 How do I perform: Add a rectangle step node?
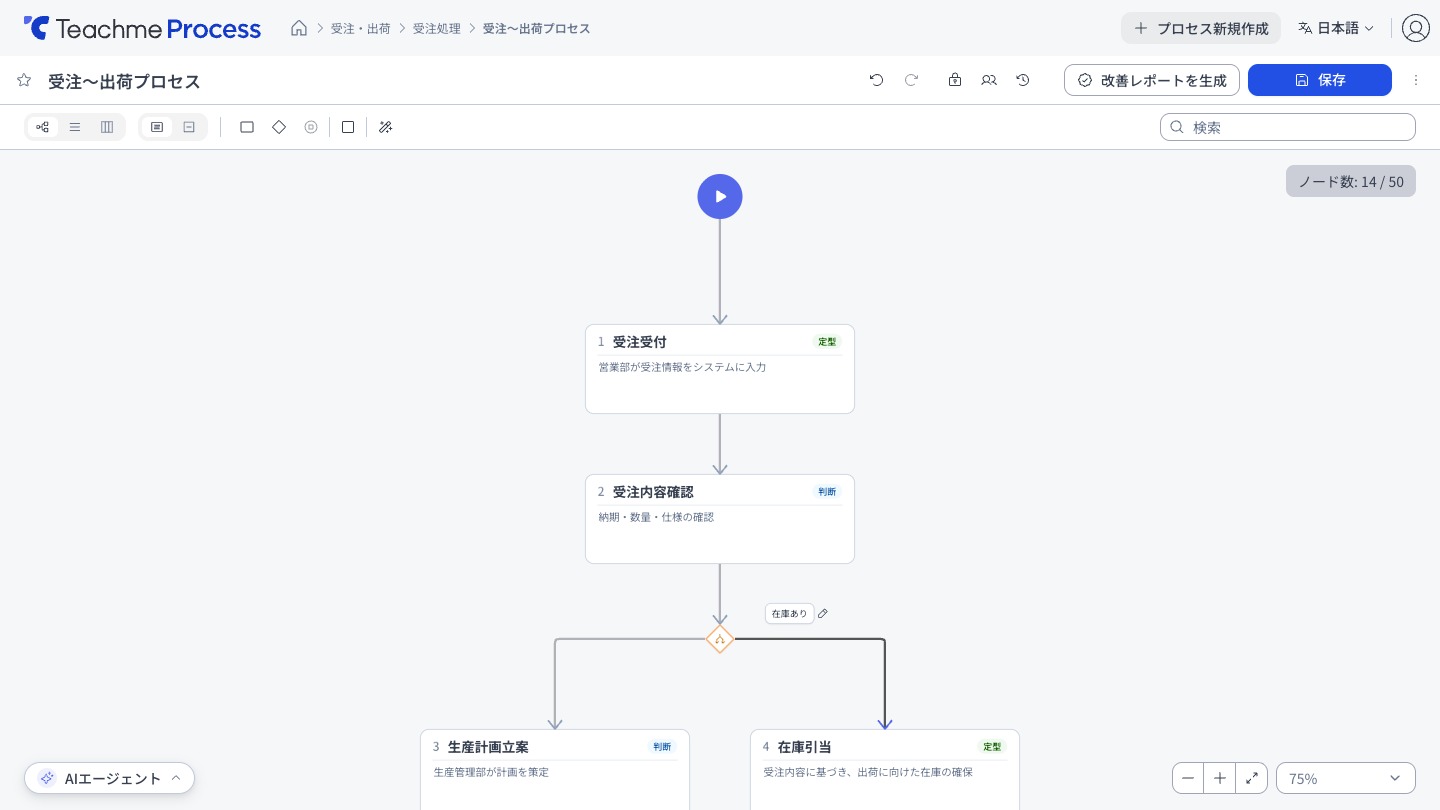coord(247,127)
